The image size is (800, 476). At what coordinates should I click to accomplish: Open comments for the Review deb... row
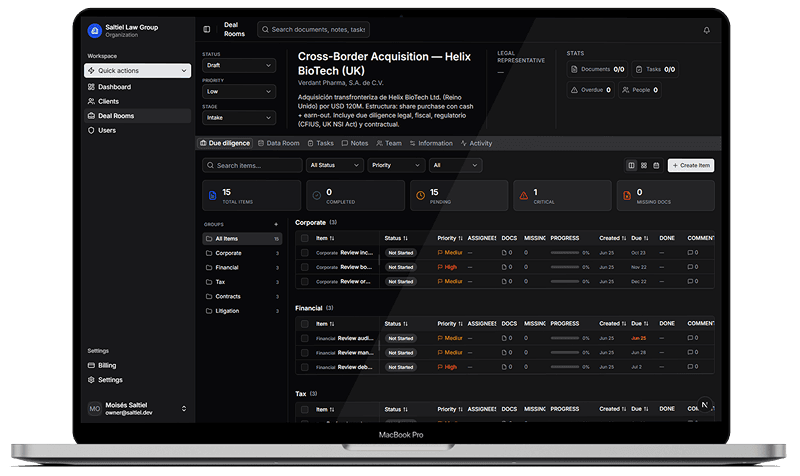click(x=693, y=367)
